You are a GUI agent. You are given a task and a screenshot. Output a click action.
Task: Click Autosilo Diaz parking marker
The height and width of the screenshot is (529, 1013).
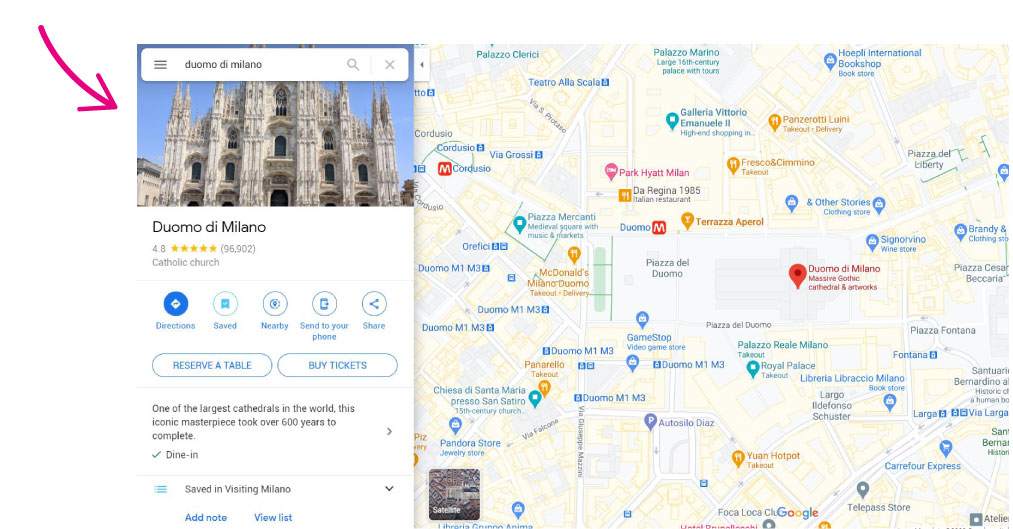click(x=651, y=422)
